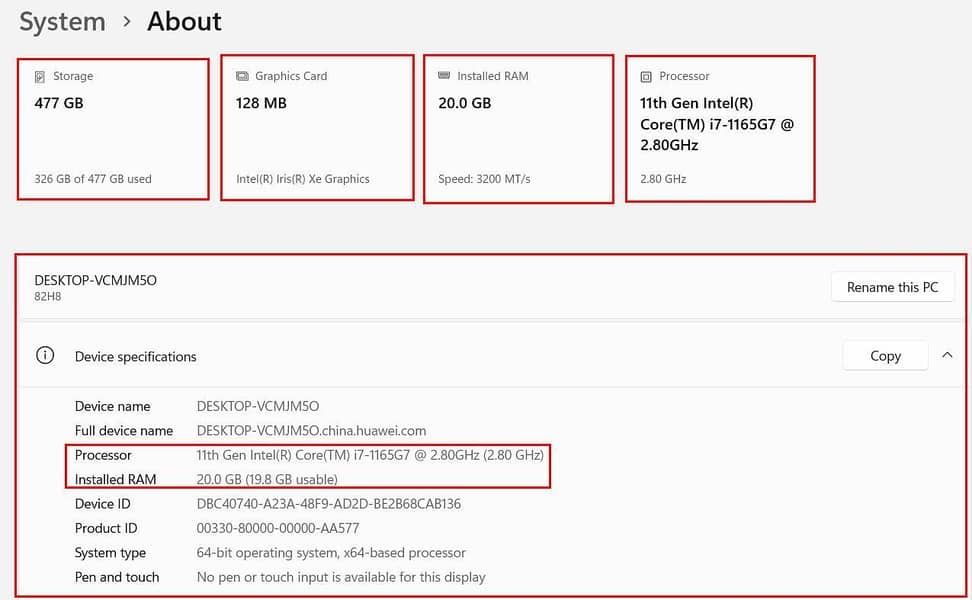Open the Graphics Card summary card
The width and height of the screenshot is (972, 600).
(x=317, y=128)
